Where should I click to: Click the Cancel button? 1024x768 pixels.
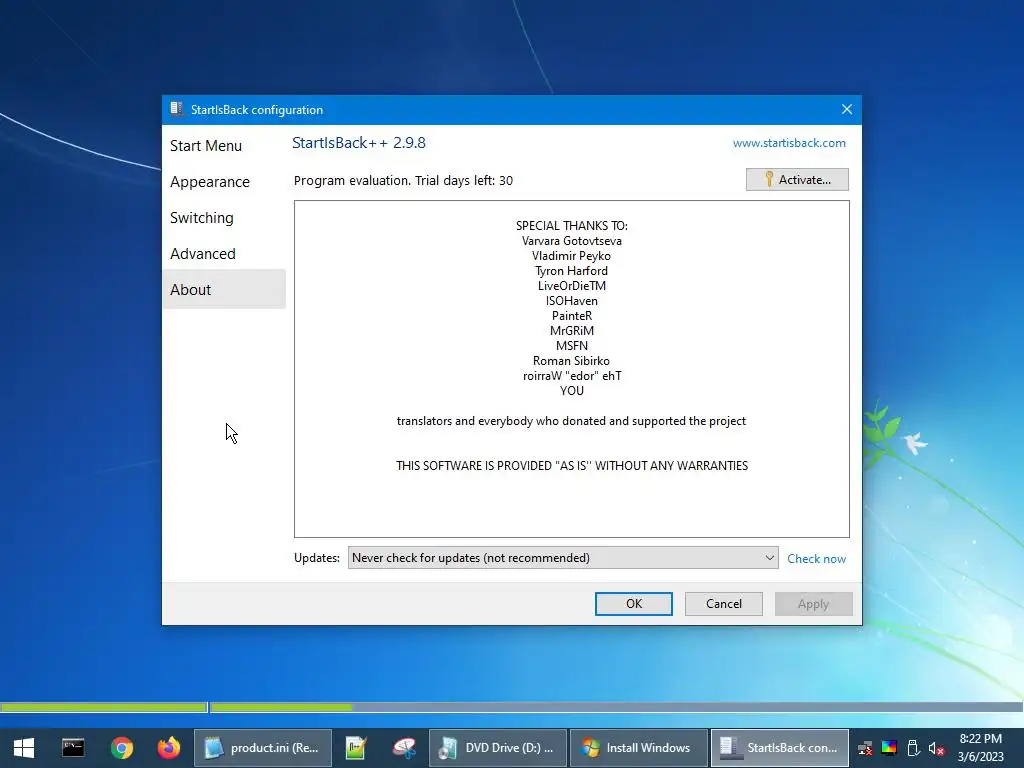[724, 603]
